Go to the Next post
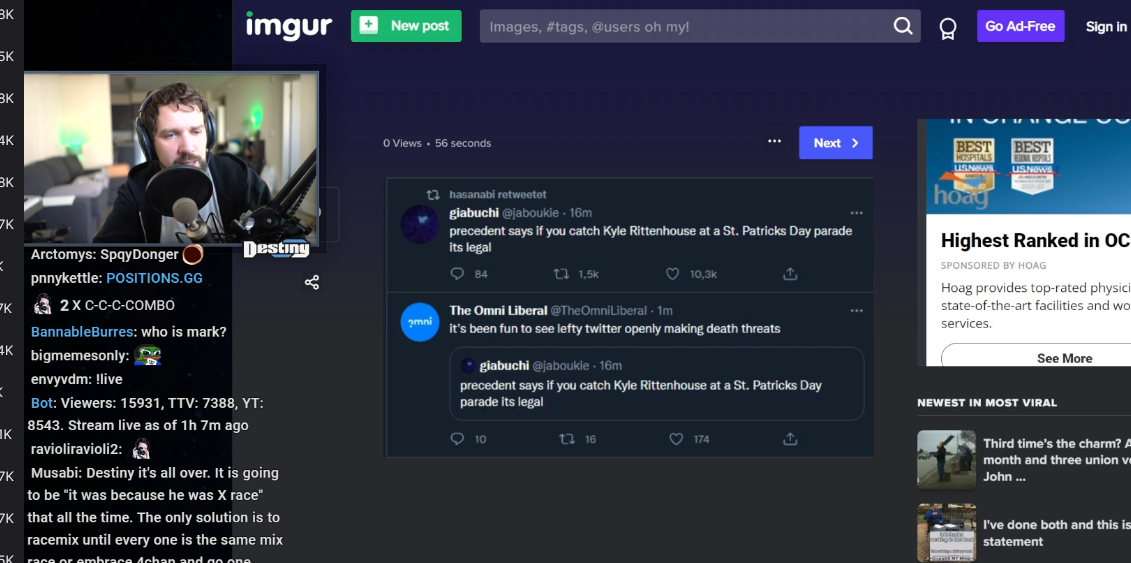The image size is (1131, 563). (835, 143)
